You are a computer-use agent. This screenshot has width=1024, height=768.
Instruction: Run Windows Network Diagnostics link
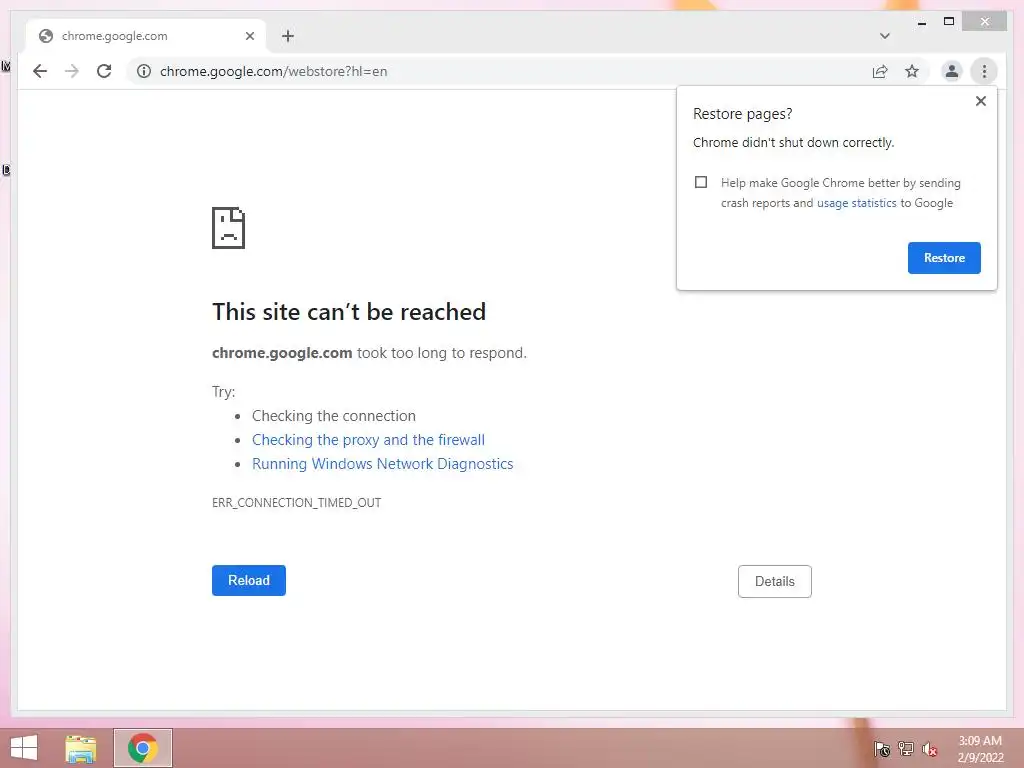[383, 464]
